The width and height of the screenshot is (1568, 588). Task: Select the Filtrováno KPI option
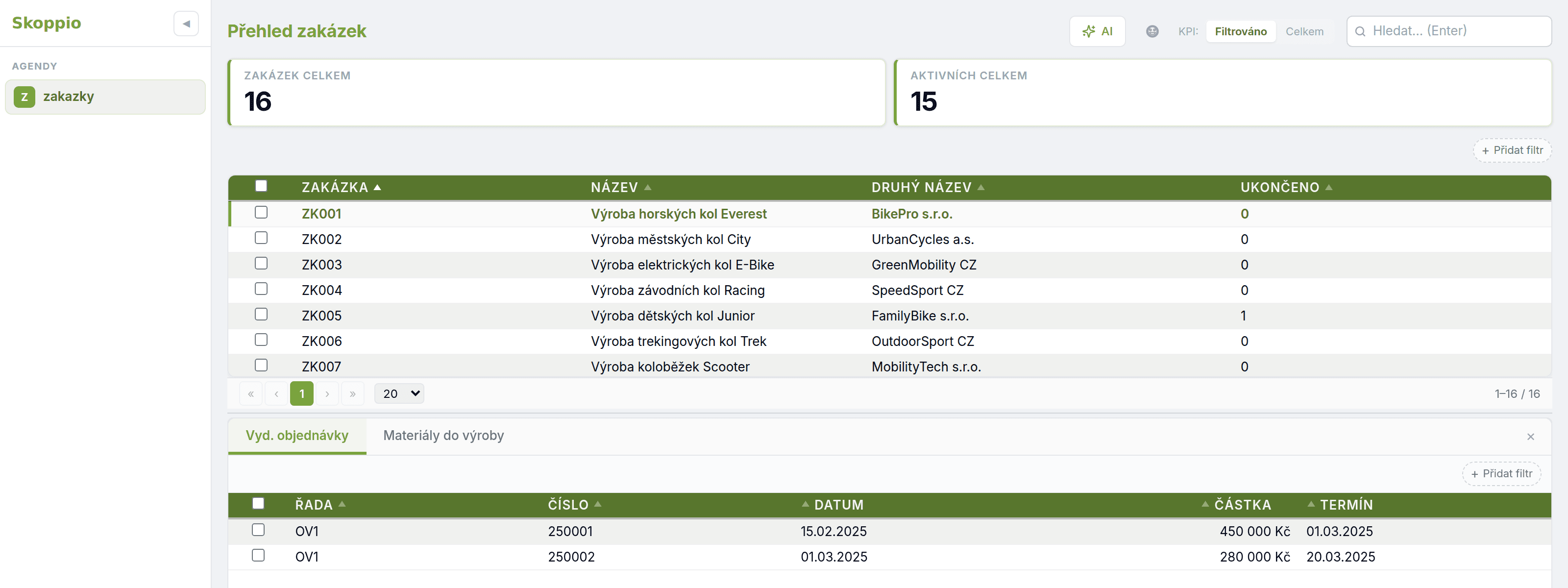coord(1241,32)
